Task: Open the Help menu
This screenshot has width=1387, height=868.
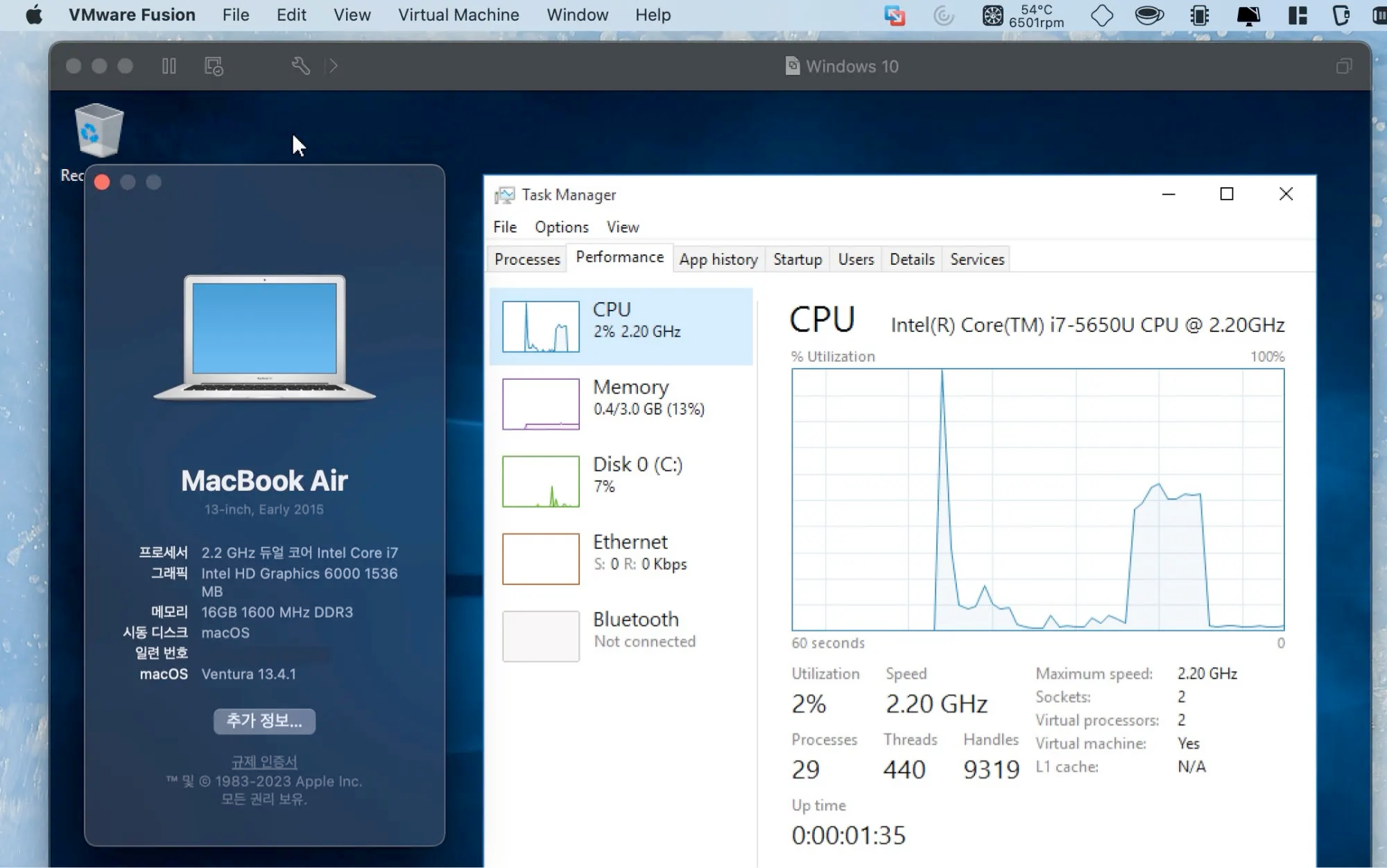Action: coord(653,15)
